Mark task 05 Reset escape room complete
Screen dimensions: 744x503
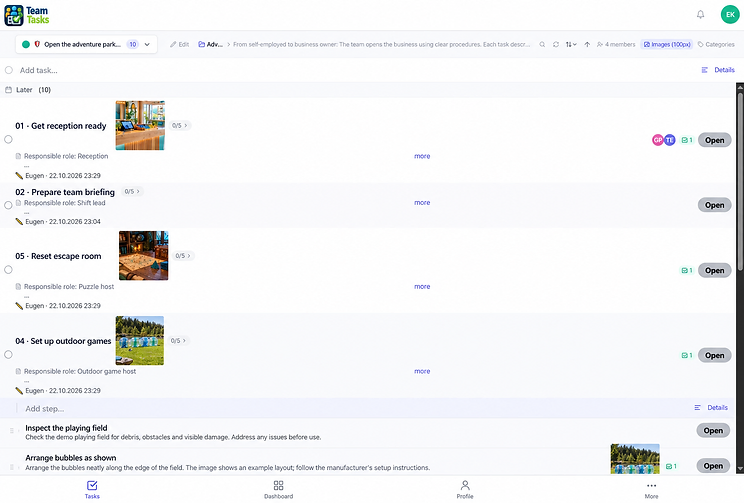click(8, 270)
